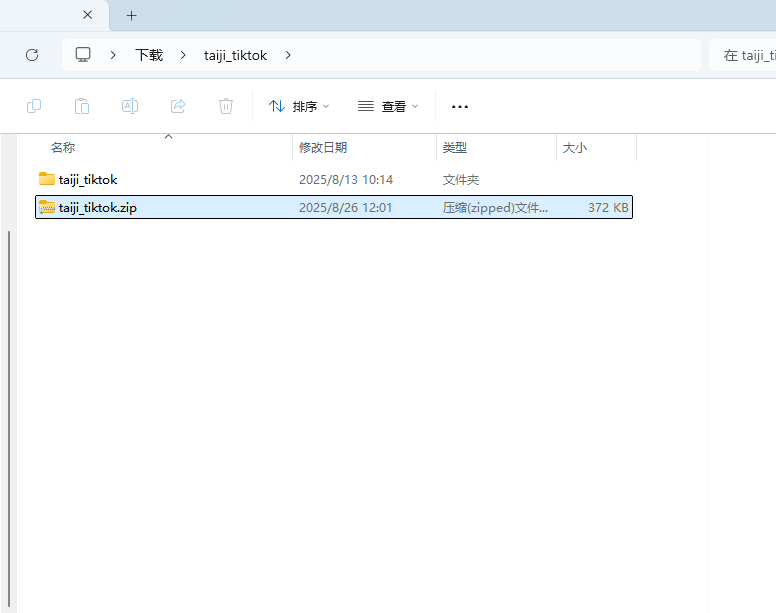Click the Paste icon in the toolbar

click(x=82, y=106)
